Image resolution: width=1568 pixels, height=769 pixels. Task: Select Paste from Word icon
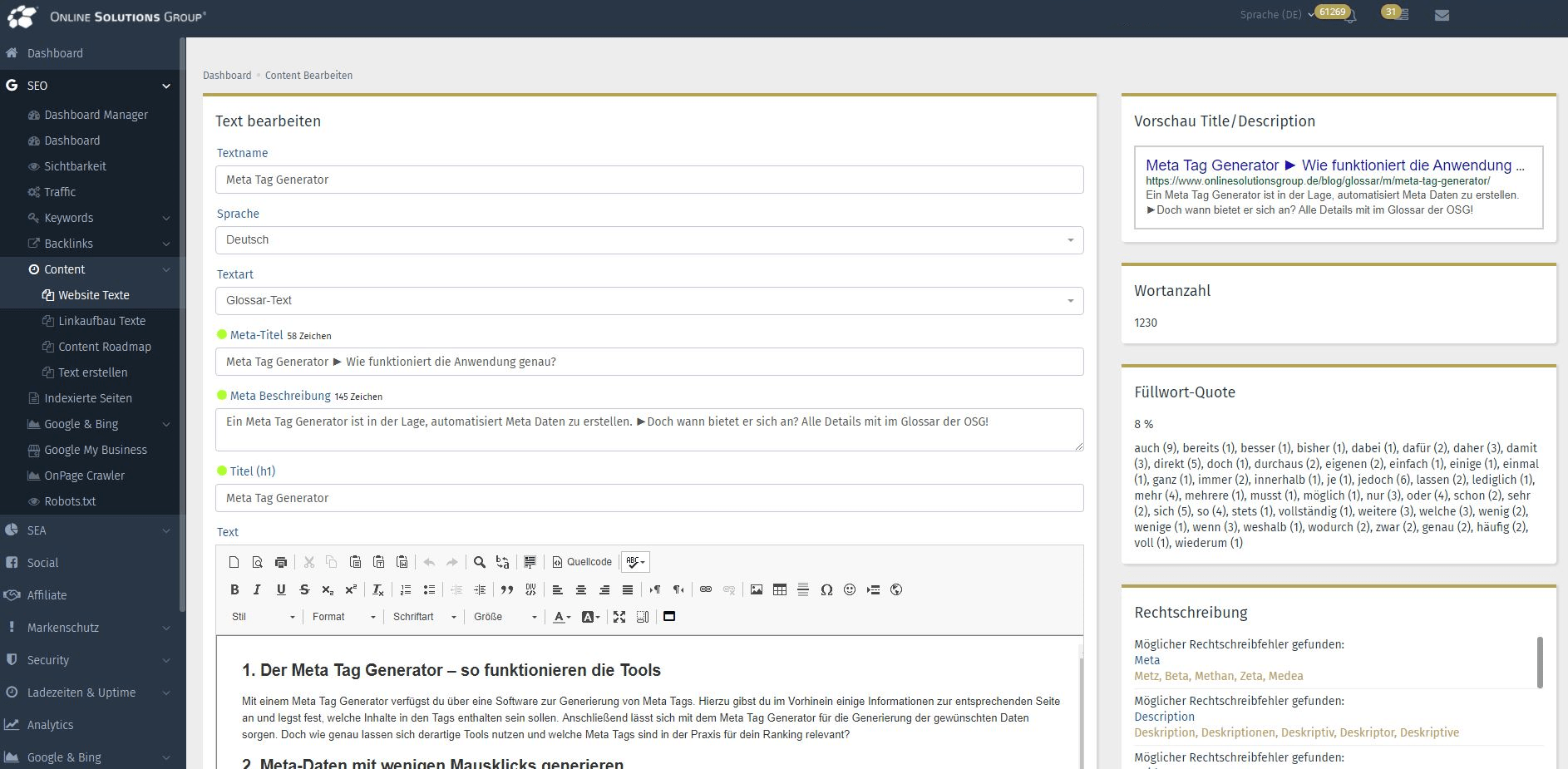point(402,562)
